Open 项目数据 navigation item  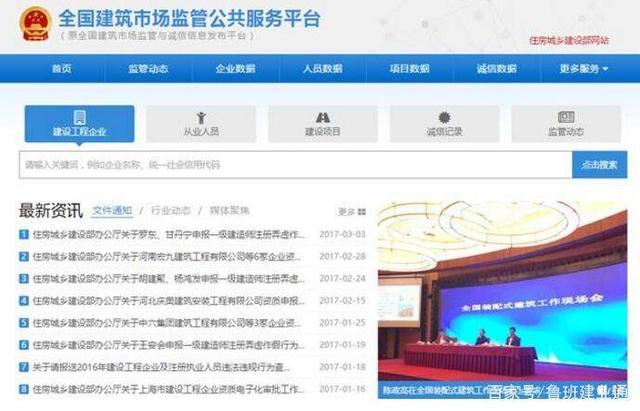409,69
